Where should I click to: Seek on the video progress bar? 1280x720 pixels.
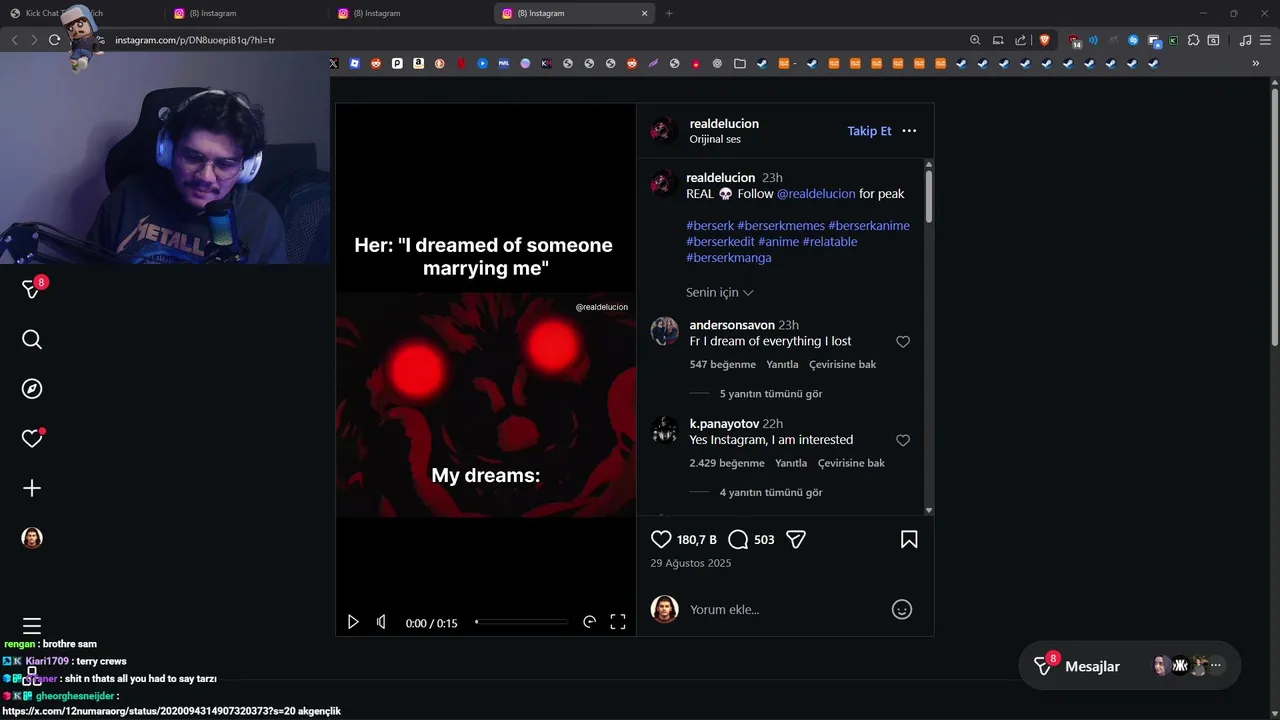coord(521,622)
